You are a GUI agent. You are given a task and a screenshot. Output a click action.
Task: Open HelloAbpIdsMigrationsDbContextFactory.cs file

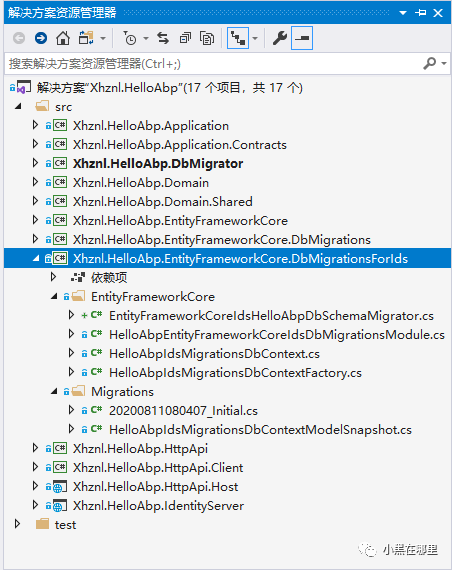[235, 373]
